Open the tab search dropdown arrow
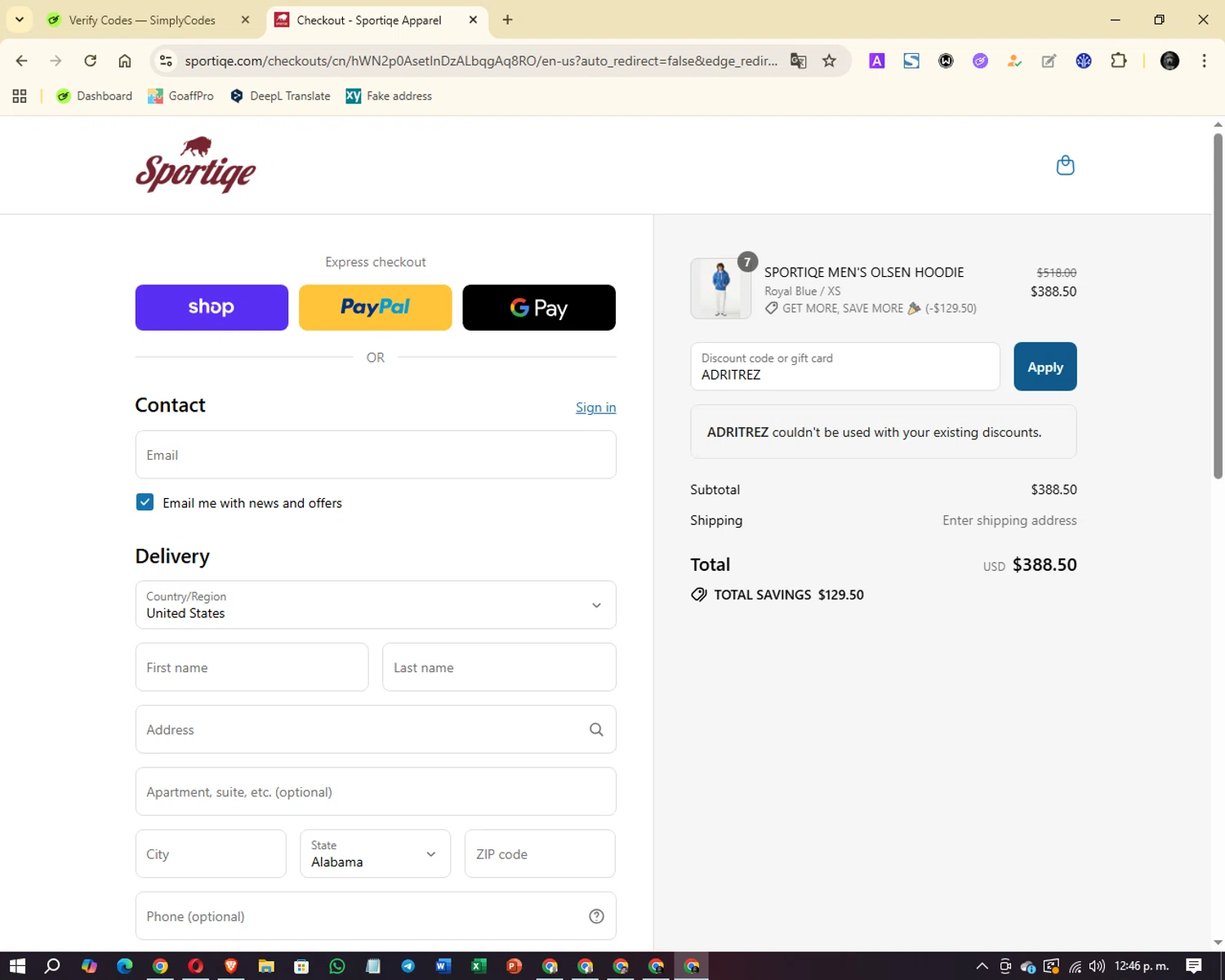Image resolution: width=1225 pixels, height=980 pixels. 20,20
